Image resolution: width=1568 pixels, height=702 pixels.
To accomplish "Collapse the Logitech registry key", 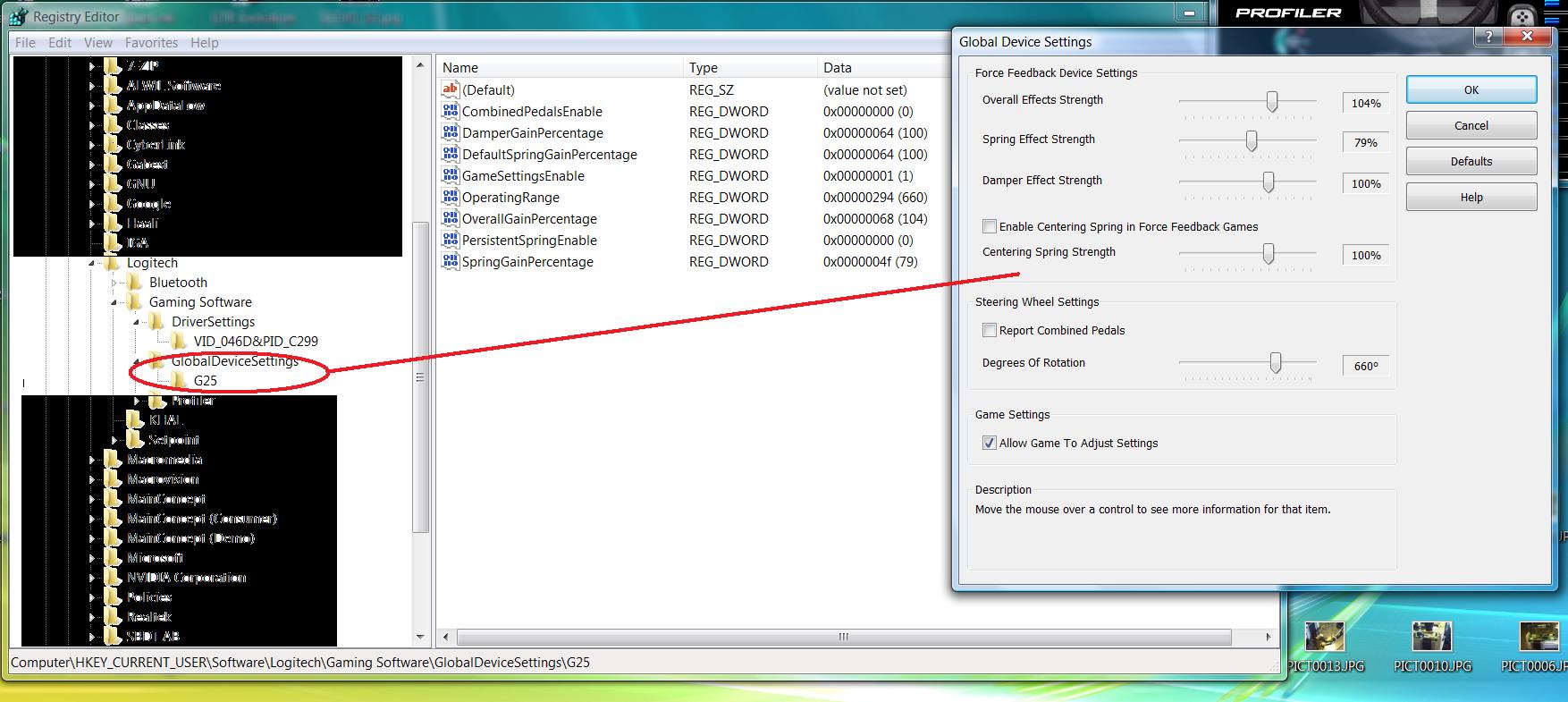I will [93, 263].
